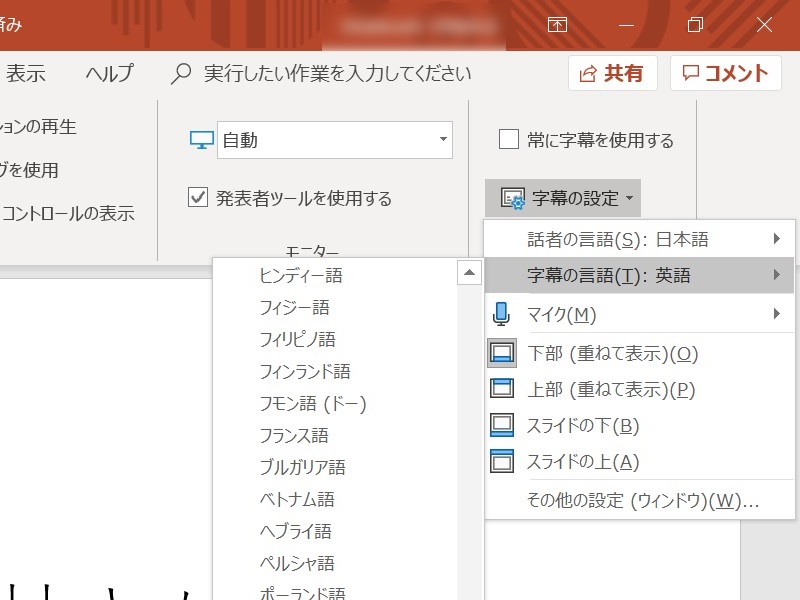
Task: Open the 自動 monitor dropdown
Action: (x=442, y=140)
